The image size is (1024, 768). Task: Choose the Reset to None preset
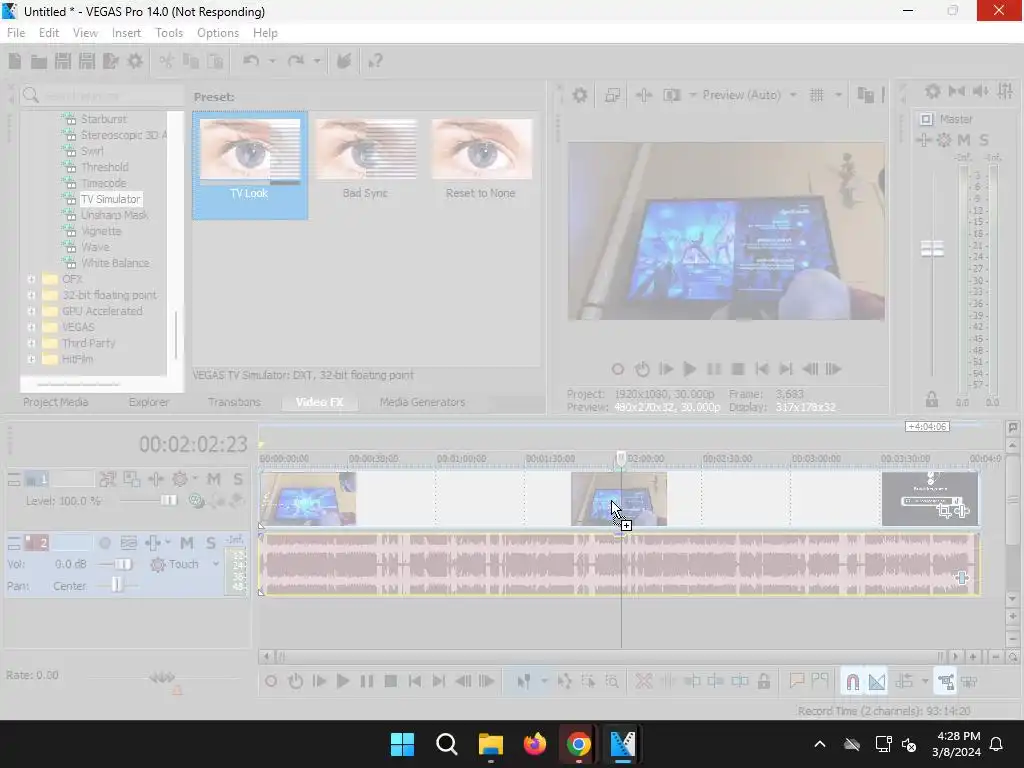pyautogui.click(x=481, y=159)
